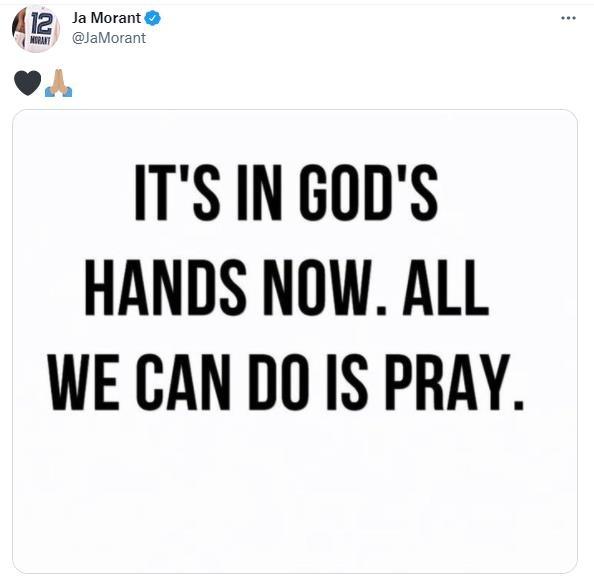Open the @JaMorant handle link
594x580 pixels.
[x=109, y=38]
